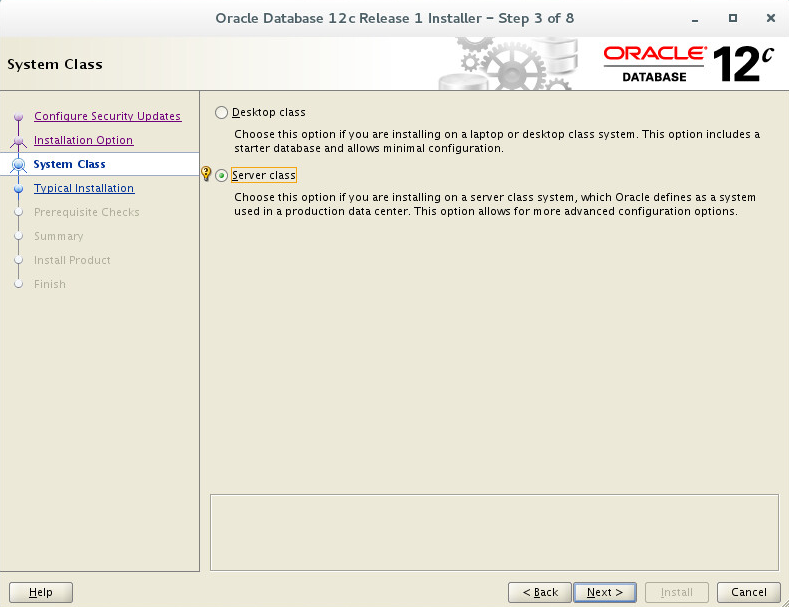Click the Finish step marker dot
The width and height of the screenshot is (789, 607).
[19, 284]
